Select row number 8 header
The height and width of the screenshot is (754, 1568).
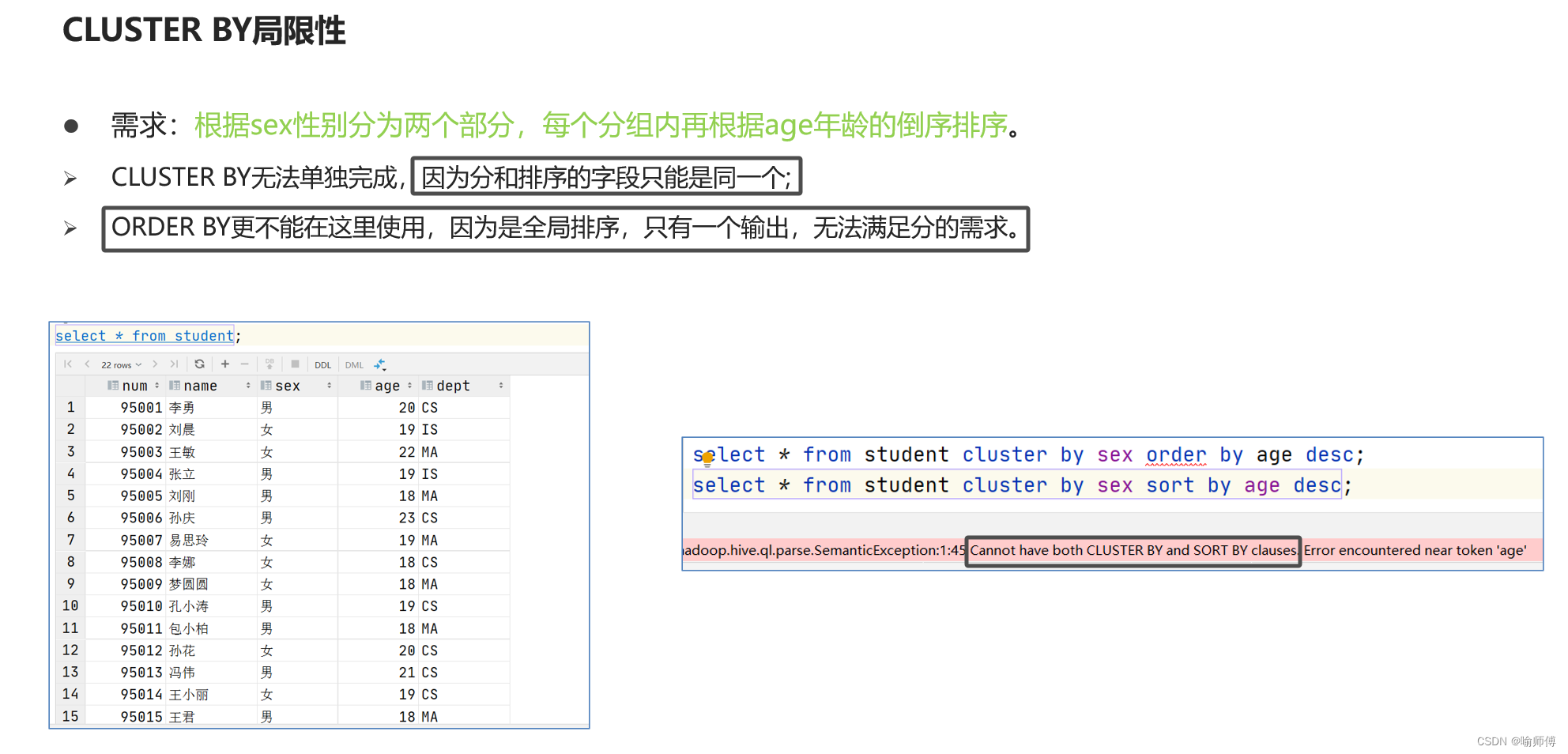coord(70,562)
